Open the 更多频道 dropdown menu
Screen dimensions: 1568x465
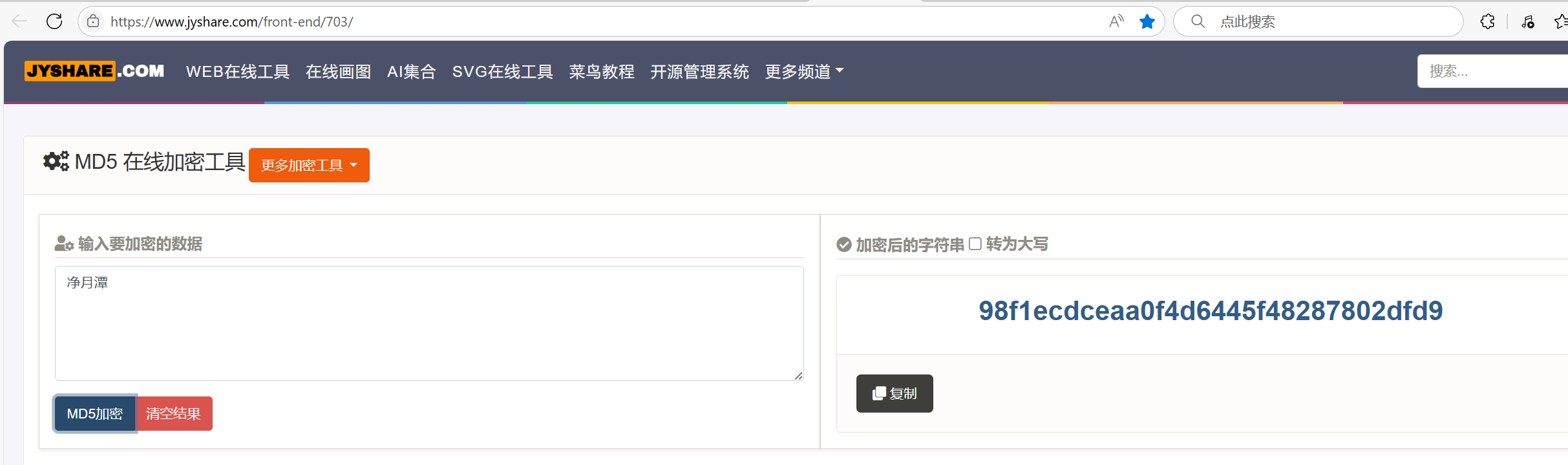coord(804,71)
